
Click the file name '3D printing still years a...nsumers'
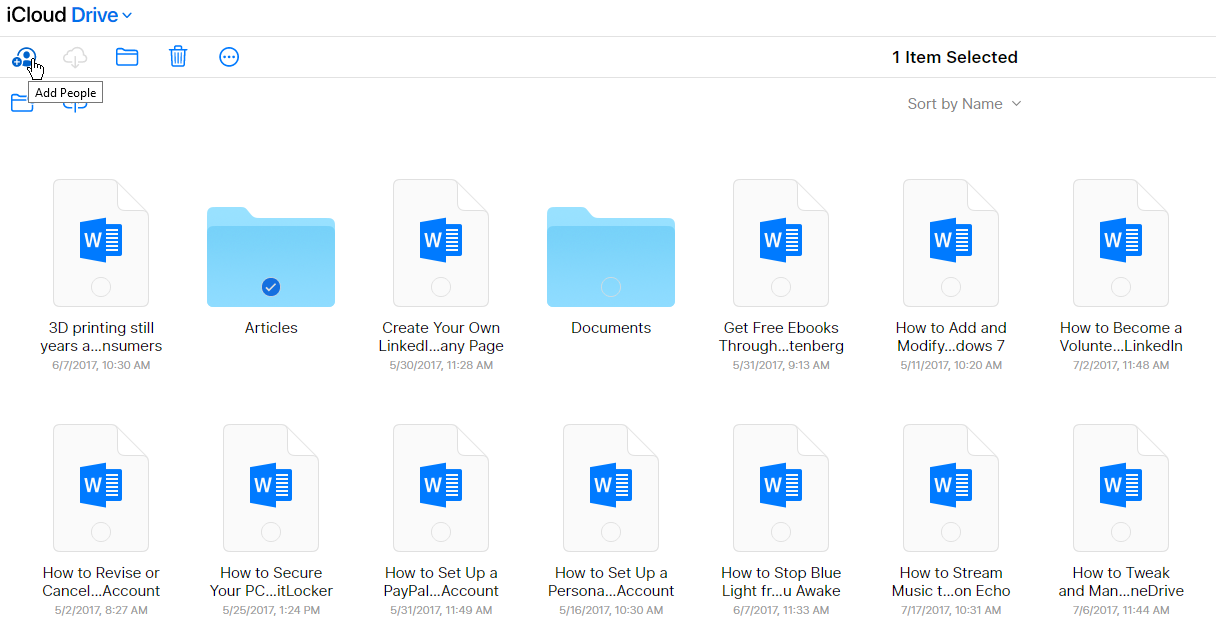tap(101, 337)
